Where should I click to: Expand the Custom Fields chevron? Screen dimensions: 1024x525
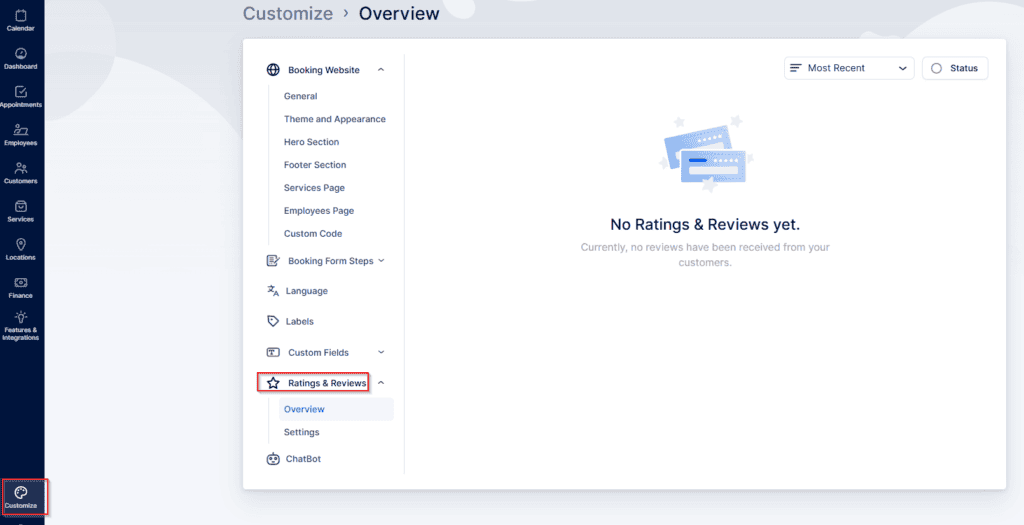[381, 352]
